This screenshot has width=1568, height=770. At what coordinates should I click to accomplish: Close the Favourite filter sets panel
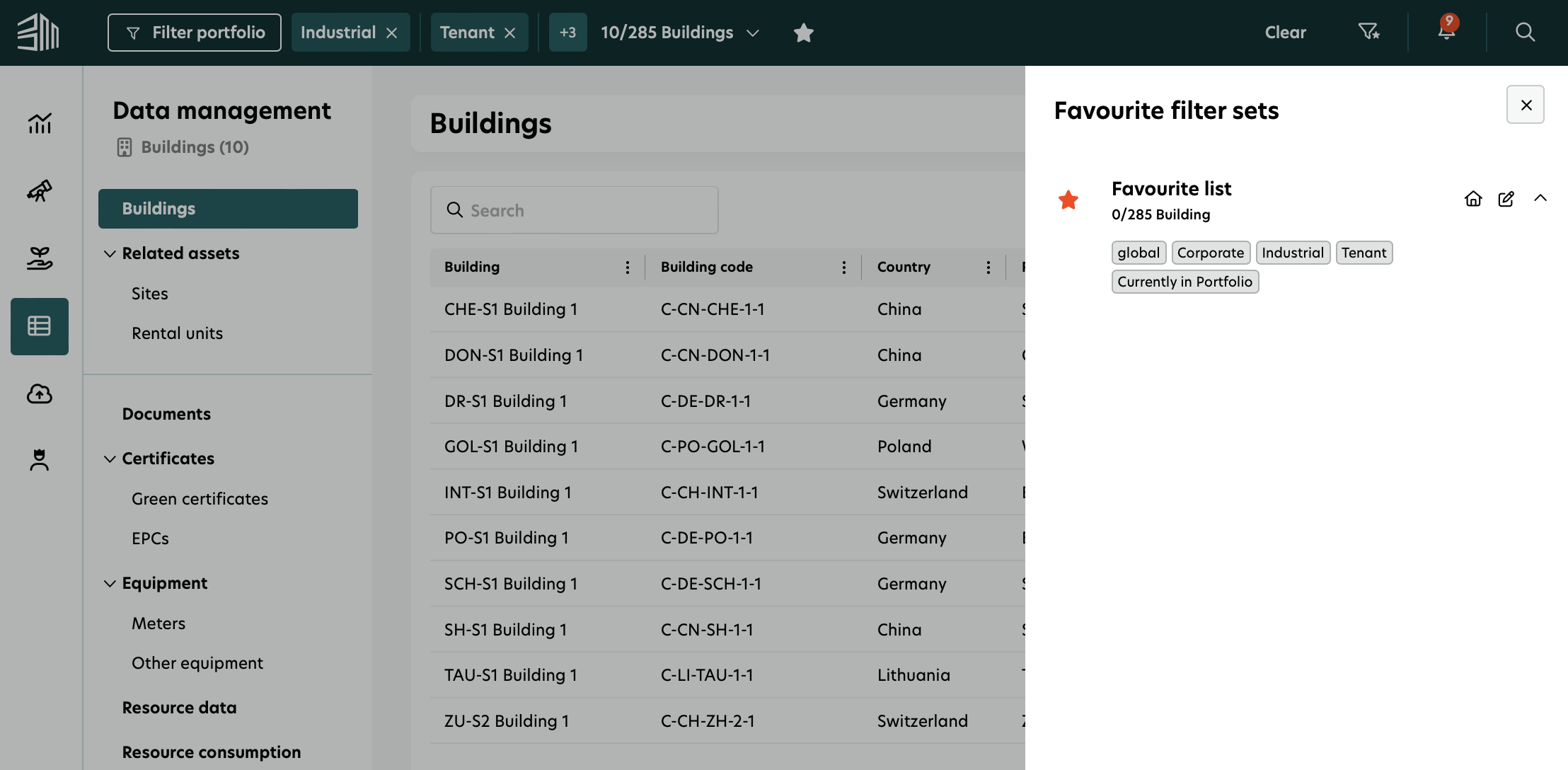[x=1526, y=105]
